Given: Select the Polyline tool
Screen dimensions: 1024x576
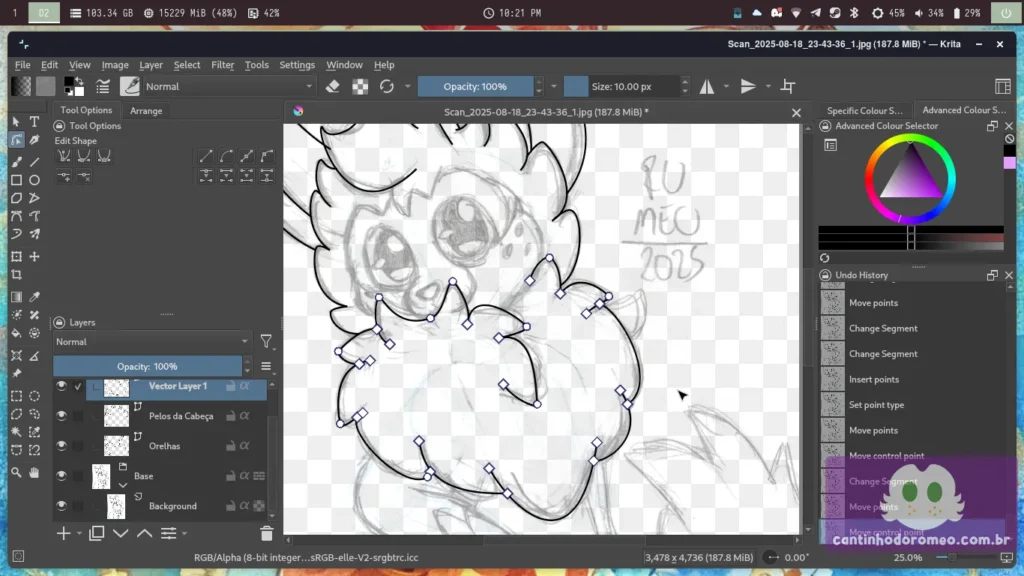Looking at the screenshot, I should pyautogui.click(x=35, y=198).
